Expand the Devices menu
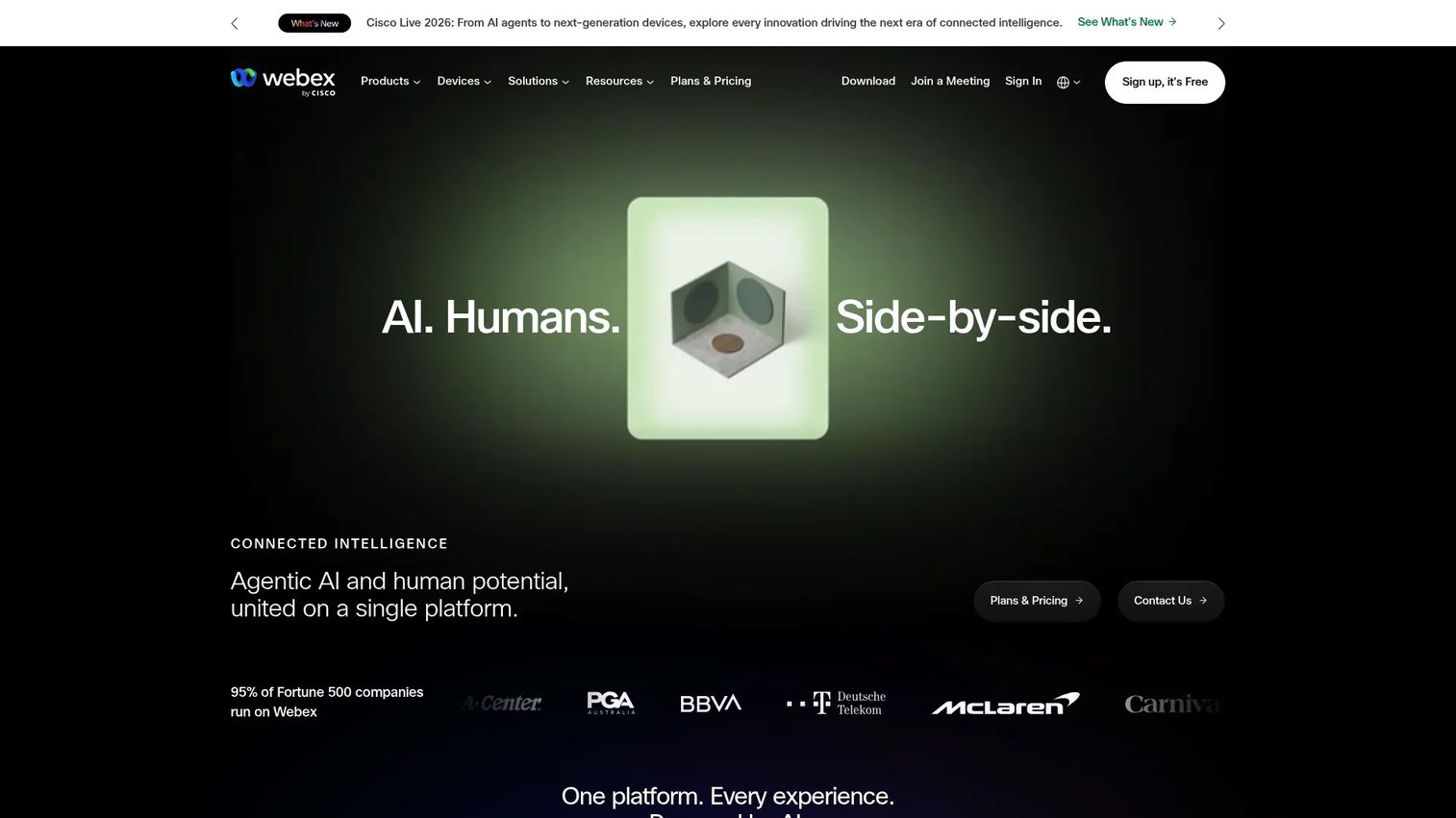This screenshot has width=1456, height=818. click(x=464, y=82)
